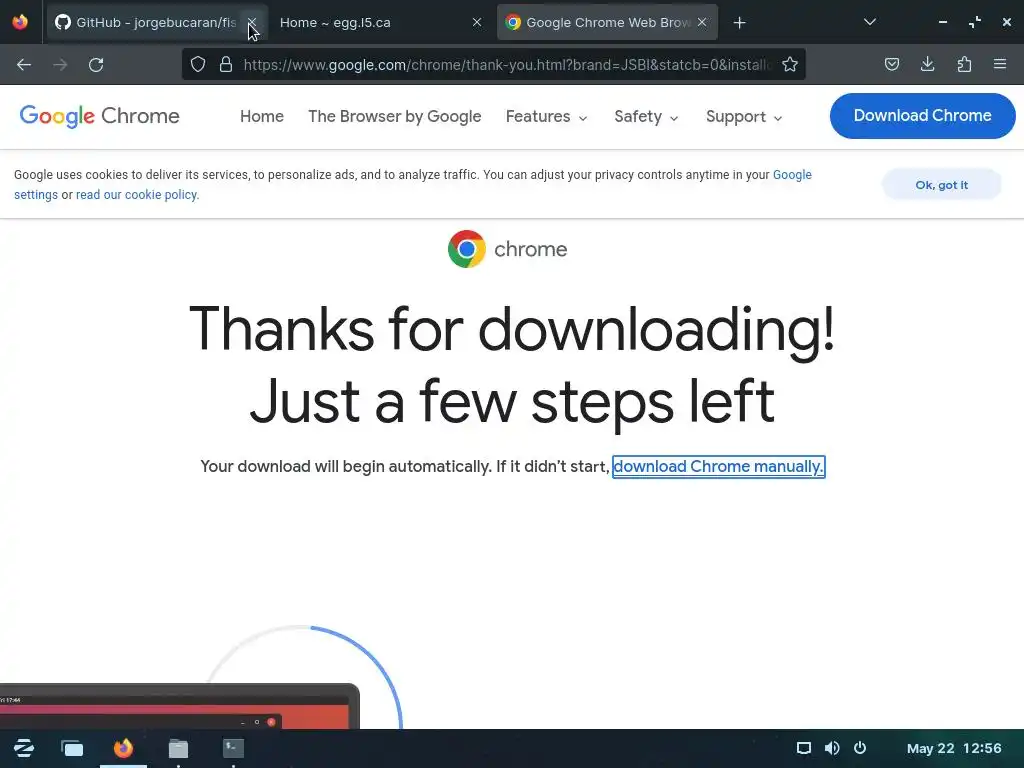Click the Download Chrome button

922,116
